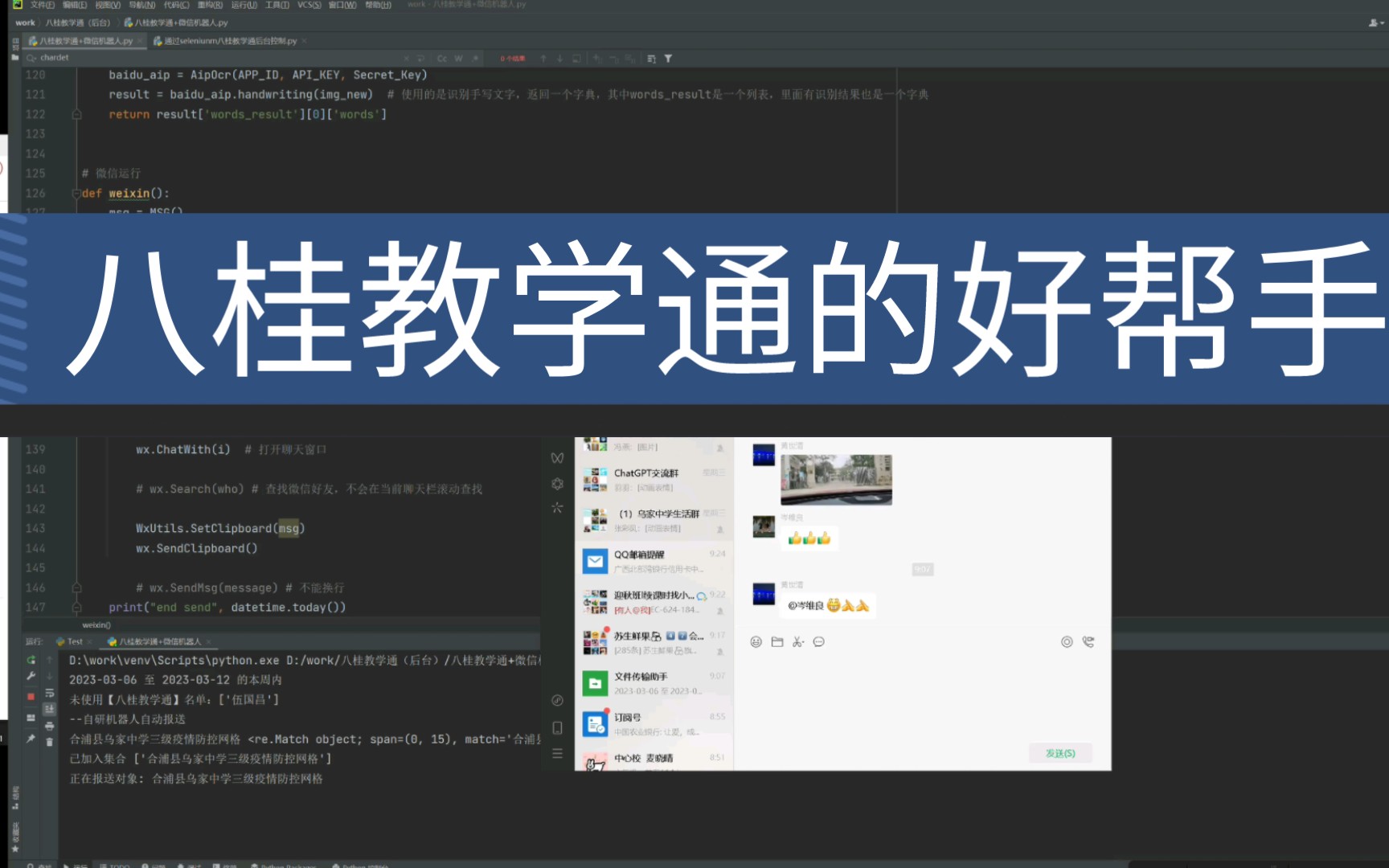
Task: Open the ChatGPT交流群 chat in WeChat
Action: (x=654, y=480)
